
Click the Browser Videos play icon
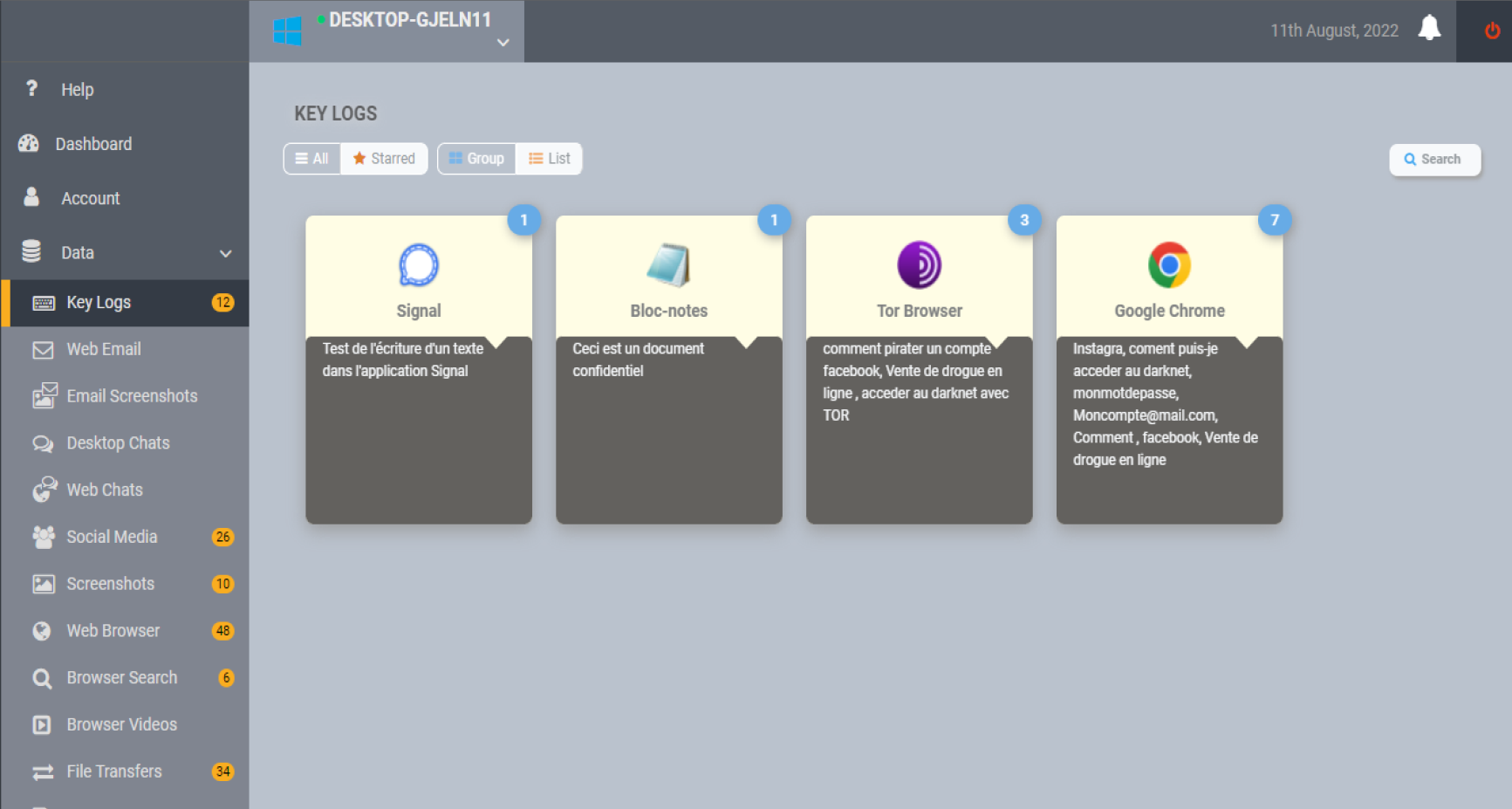42,724
